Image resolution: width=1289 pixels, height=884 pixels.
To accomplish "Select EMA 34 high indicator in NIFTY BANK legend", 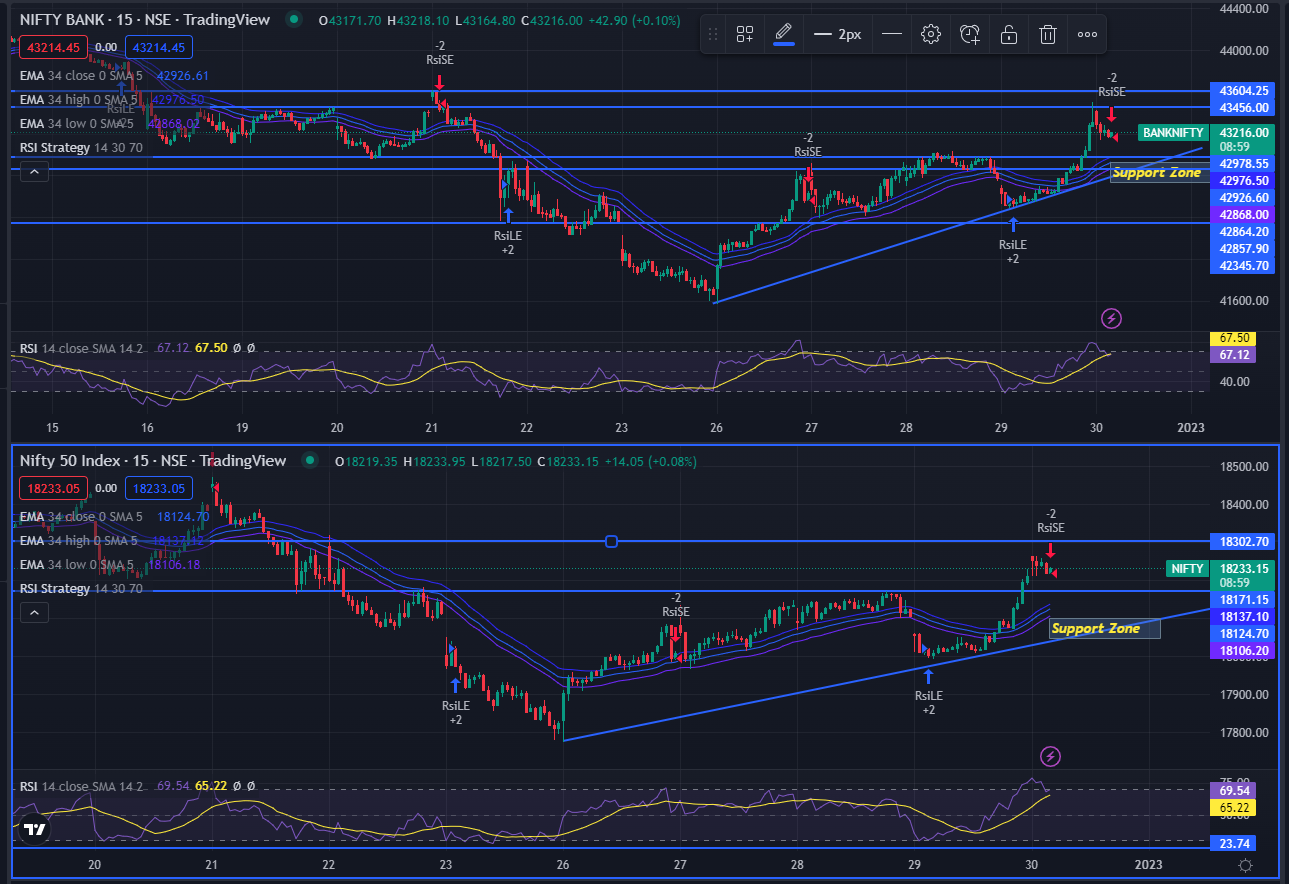I will coord(79,99).
